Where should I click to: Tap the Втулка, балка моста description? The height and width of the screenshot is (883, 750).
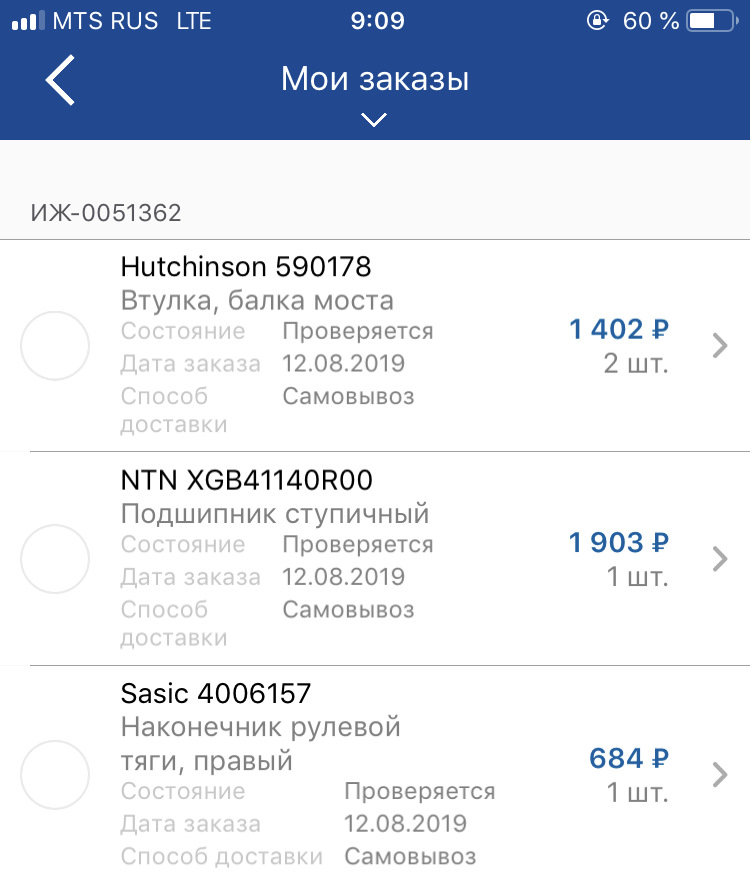(257, 300)
